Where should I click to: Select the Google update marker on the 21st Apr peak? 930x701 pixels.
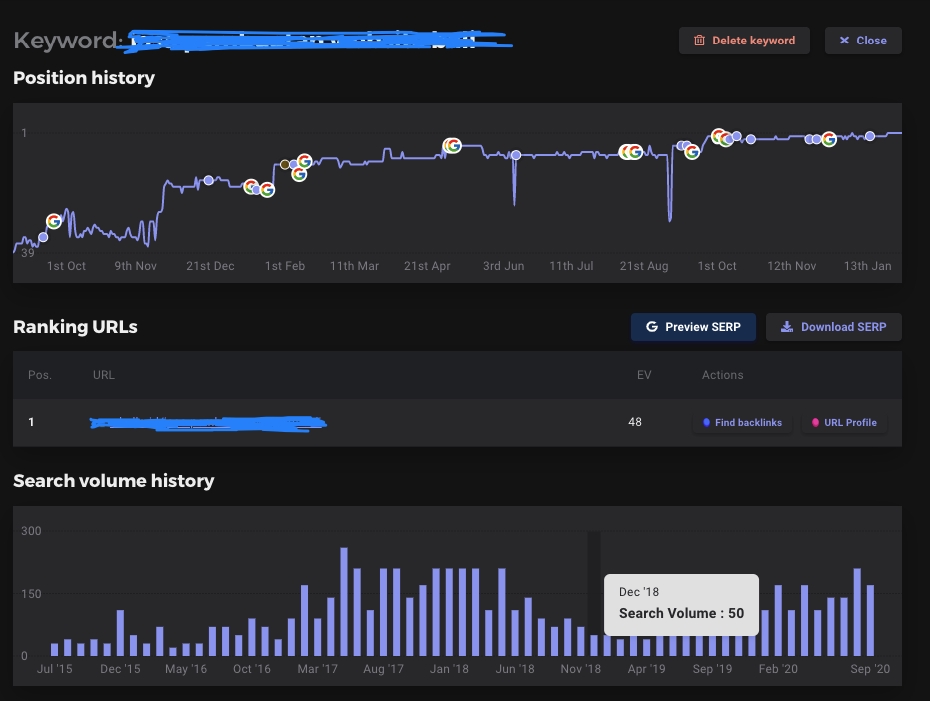click(x=453, y=145)
